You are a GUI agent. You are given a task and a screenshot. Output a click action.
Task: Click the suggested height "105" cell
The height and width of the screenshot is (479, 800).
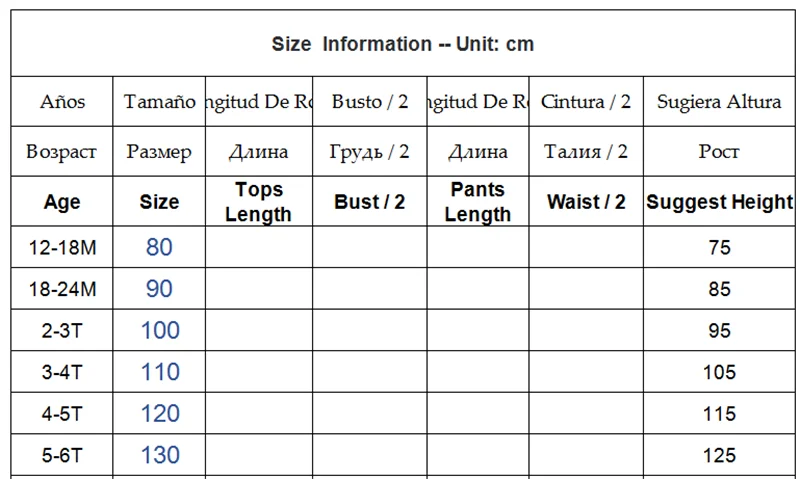coord(719,373)
